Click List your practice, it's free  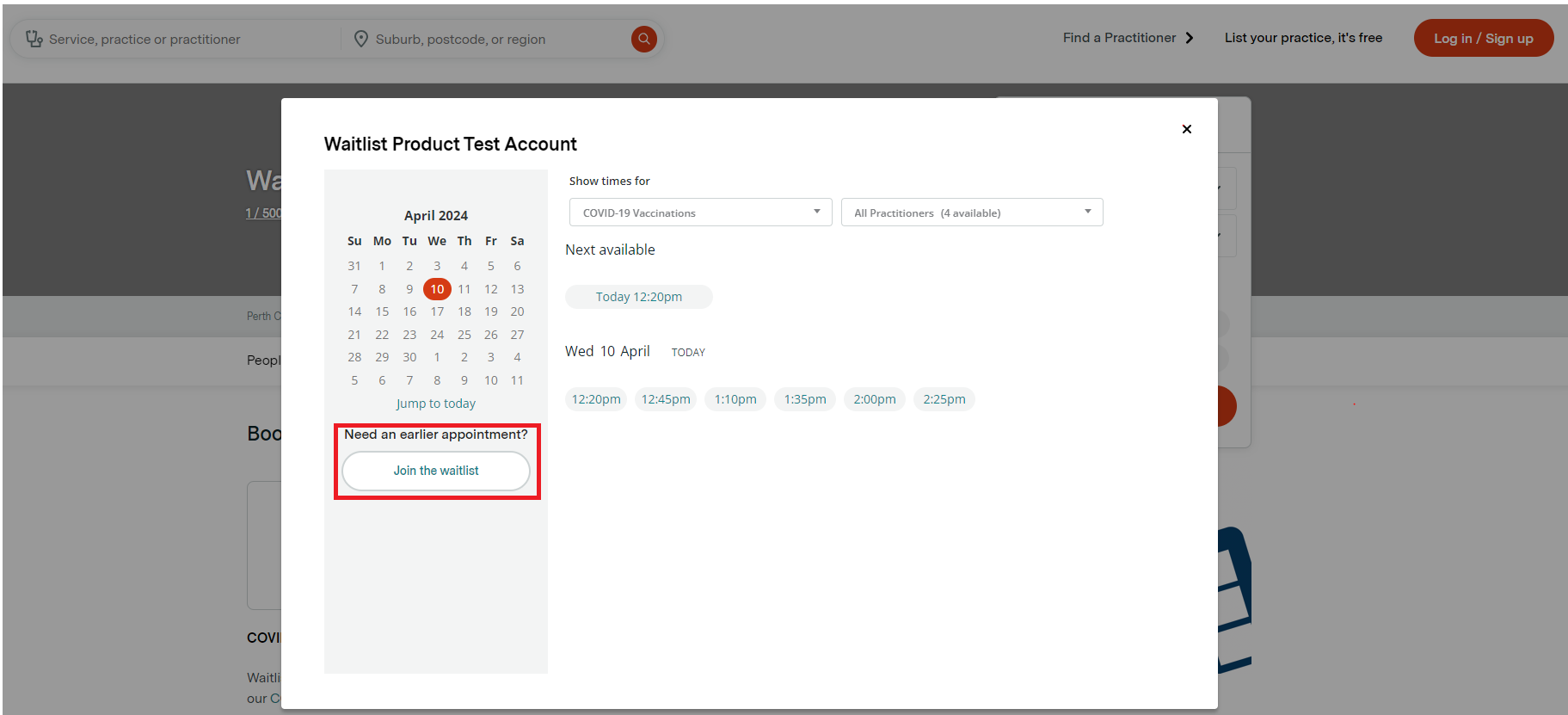coord(1303,38)
